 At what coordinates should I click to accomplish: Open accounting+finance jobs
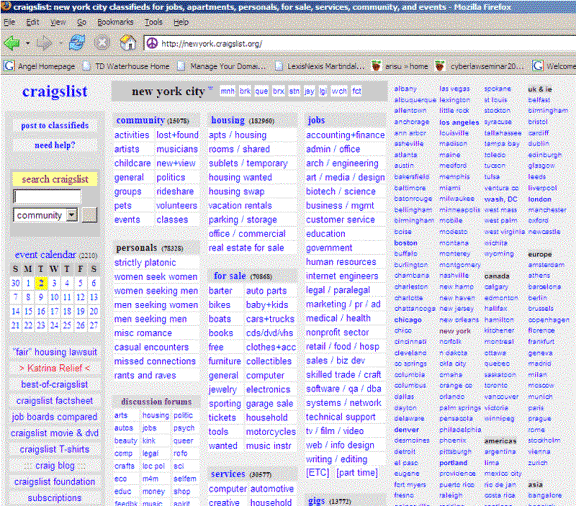point(345,135)
